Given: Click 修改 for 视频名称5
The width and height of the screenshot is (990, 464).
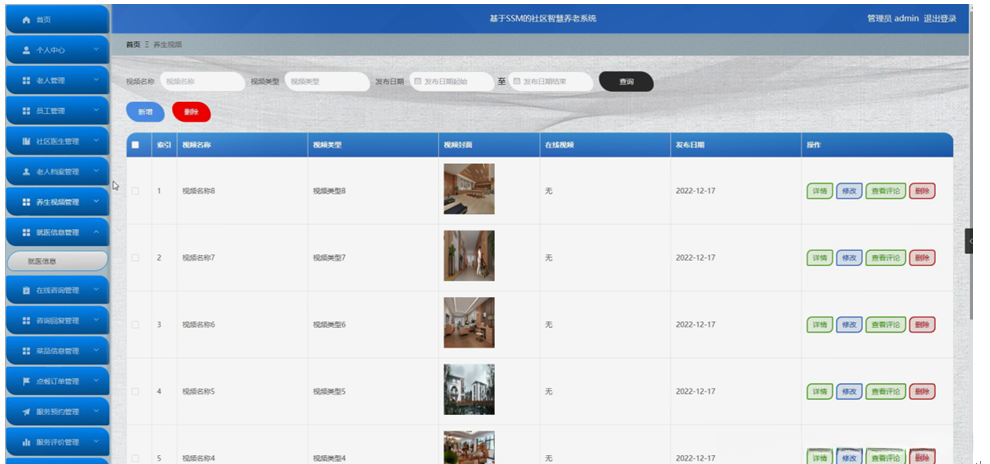Looking at the screenshot, I should click(x=849, y=391).
